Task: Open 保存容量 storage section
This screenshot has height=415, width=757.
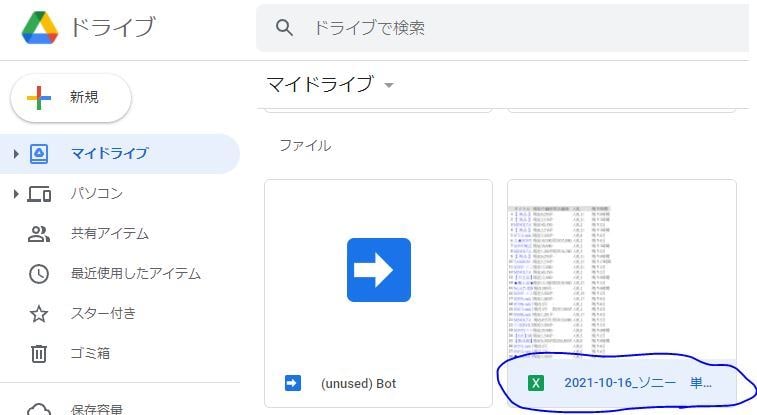Action: click(97, 409)
